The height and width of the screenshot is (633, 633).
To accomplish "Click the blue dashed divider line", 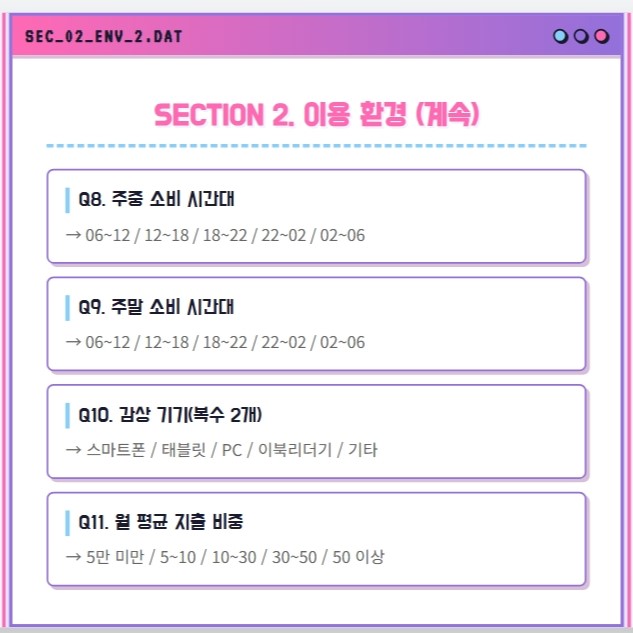I will click(316, 146).
